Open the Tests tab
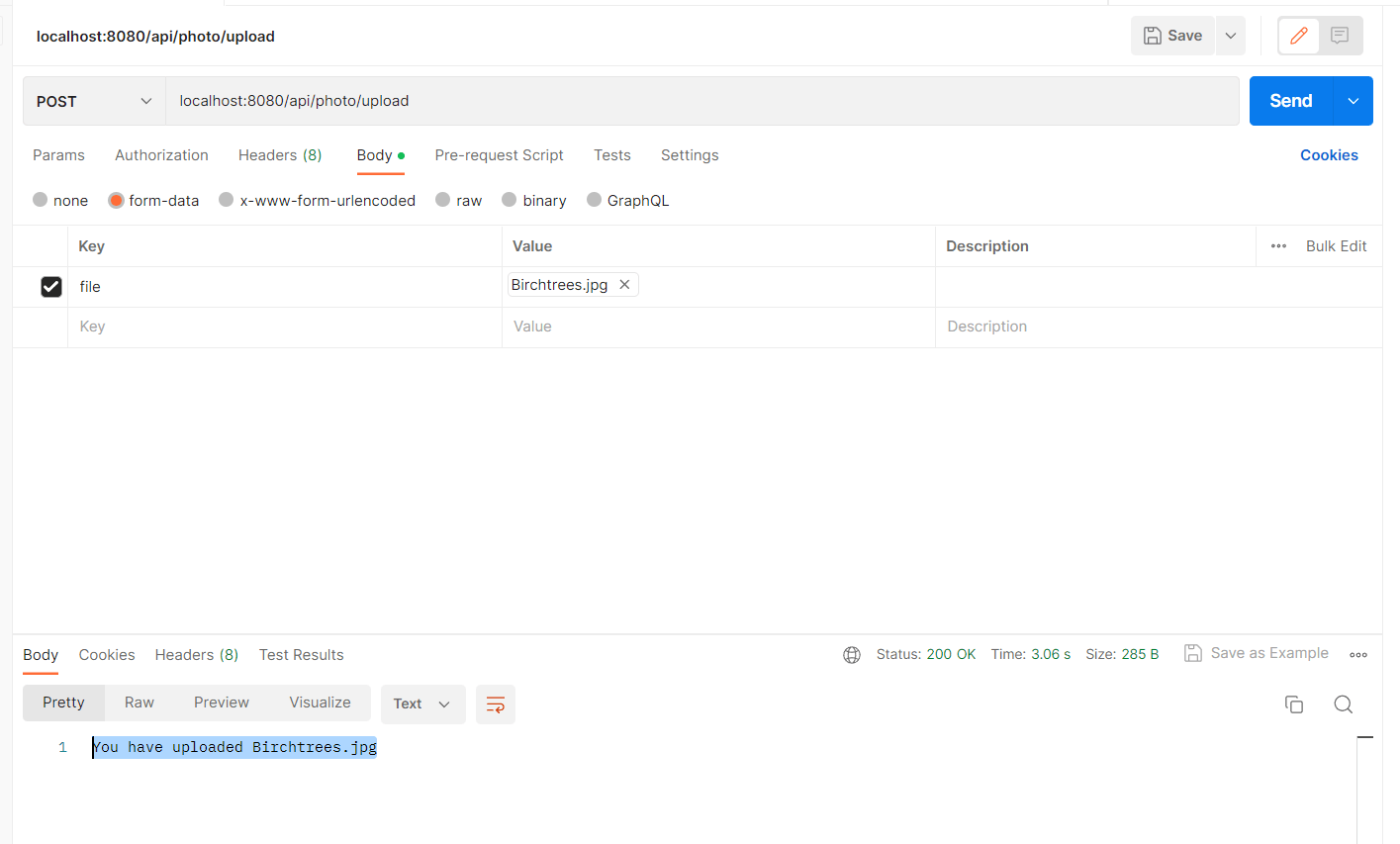Viewport: 1400px width, 844px height. (612, 155)
